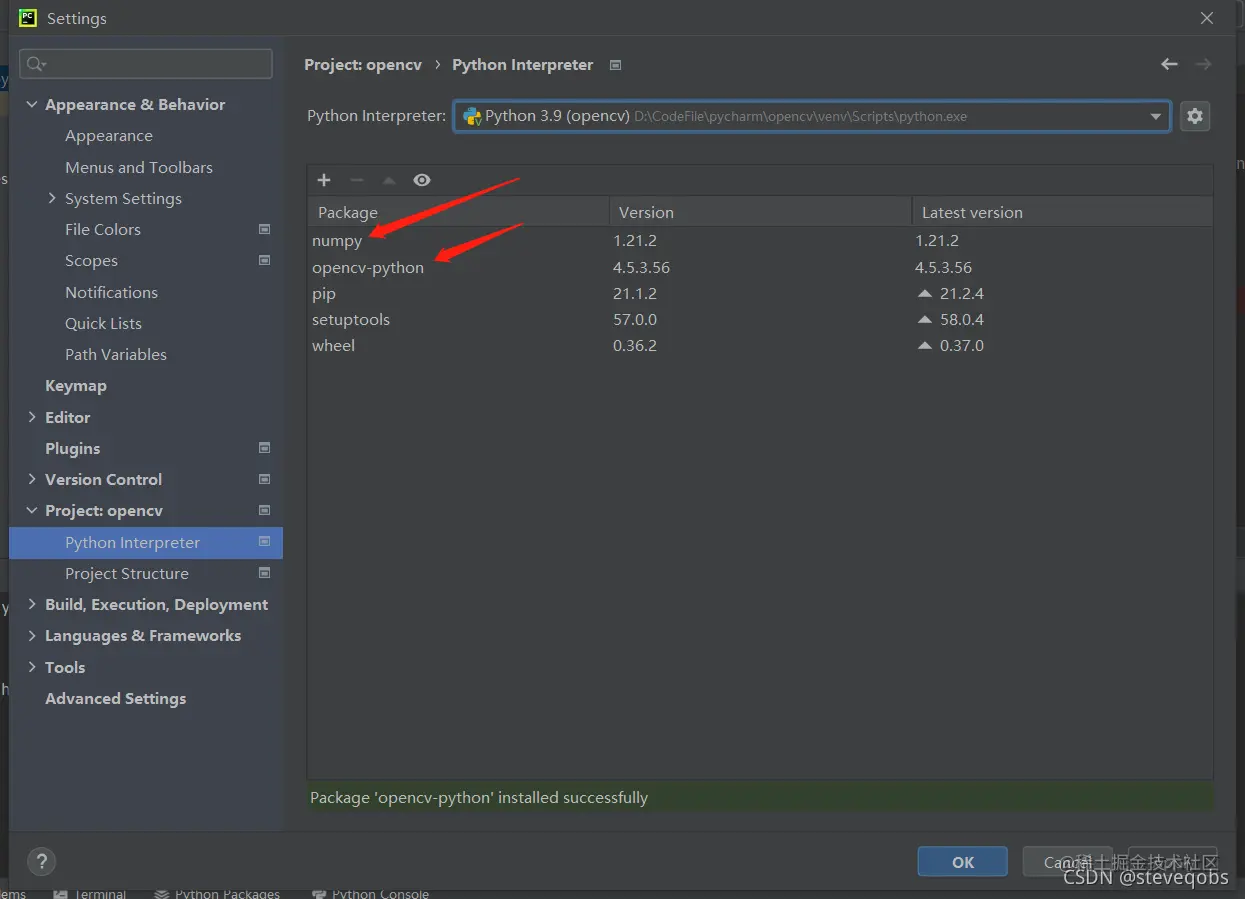Expand Build, Execution, Deployment section
This screenshot has width=1245, height=899.
(32, 604)
